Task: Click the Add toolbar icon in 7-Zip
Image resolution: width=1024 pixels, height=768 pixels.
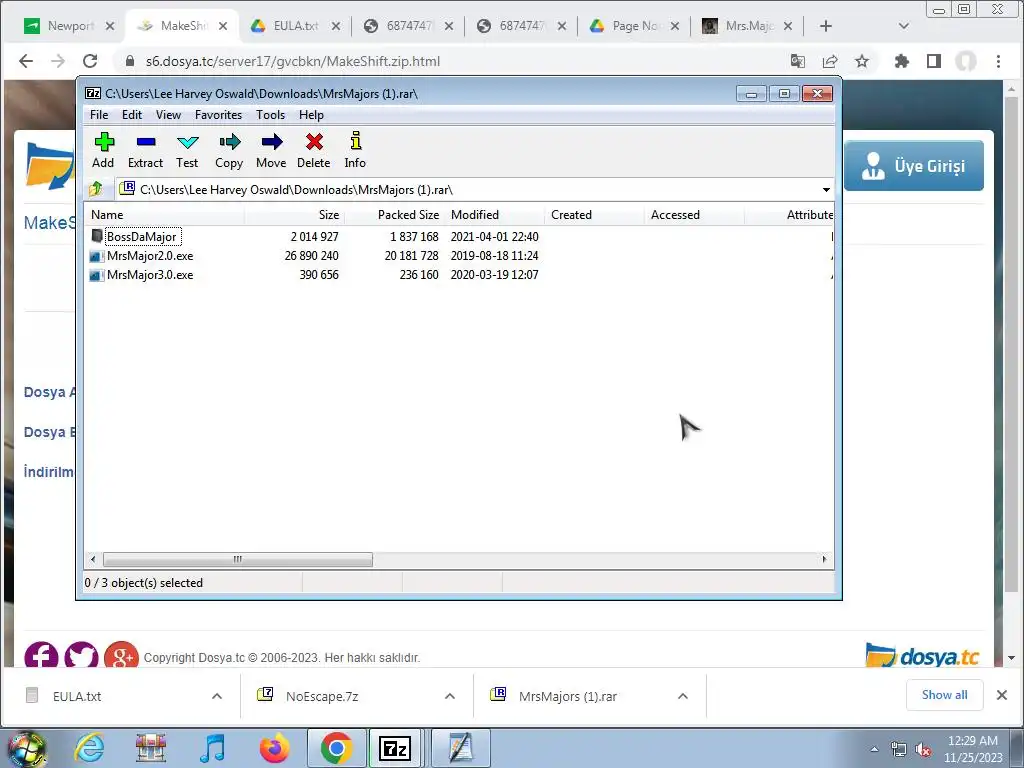Action: click(x=103, y=151)
